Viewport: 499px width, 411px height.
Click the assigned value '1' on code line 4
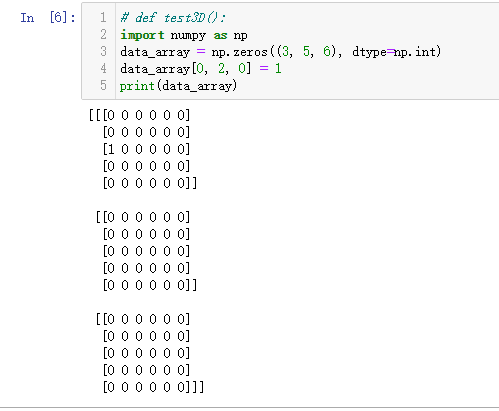pyautogui.click(x=278, y=68)
